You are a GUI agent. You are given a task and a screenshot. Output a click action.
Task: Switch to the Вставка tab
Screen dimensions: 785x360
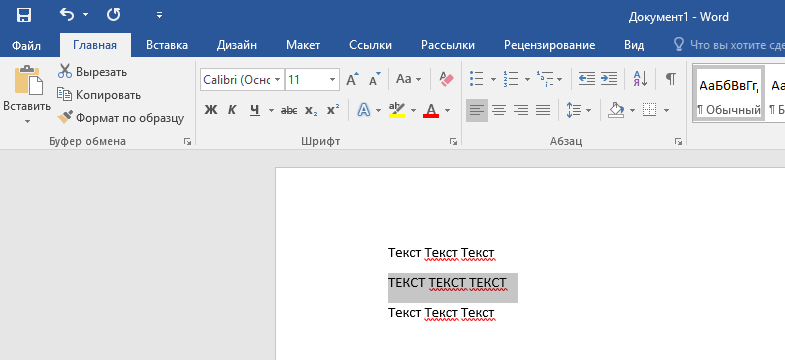pos(167,45)
